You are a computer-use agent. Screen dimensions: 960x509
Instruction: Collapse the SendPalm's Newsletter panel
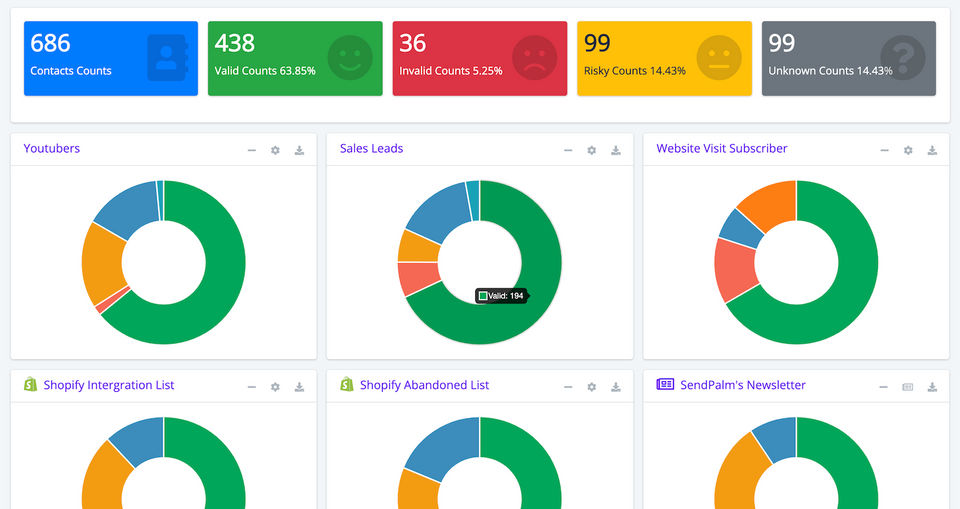[883, 387]
